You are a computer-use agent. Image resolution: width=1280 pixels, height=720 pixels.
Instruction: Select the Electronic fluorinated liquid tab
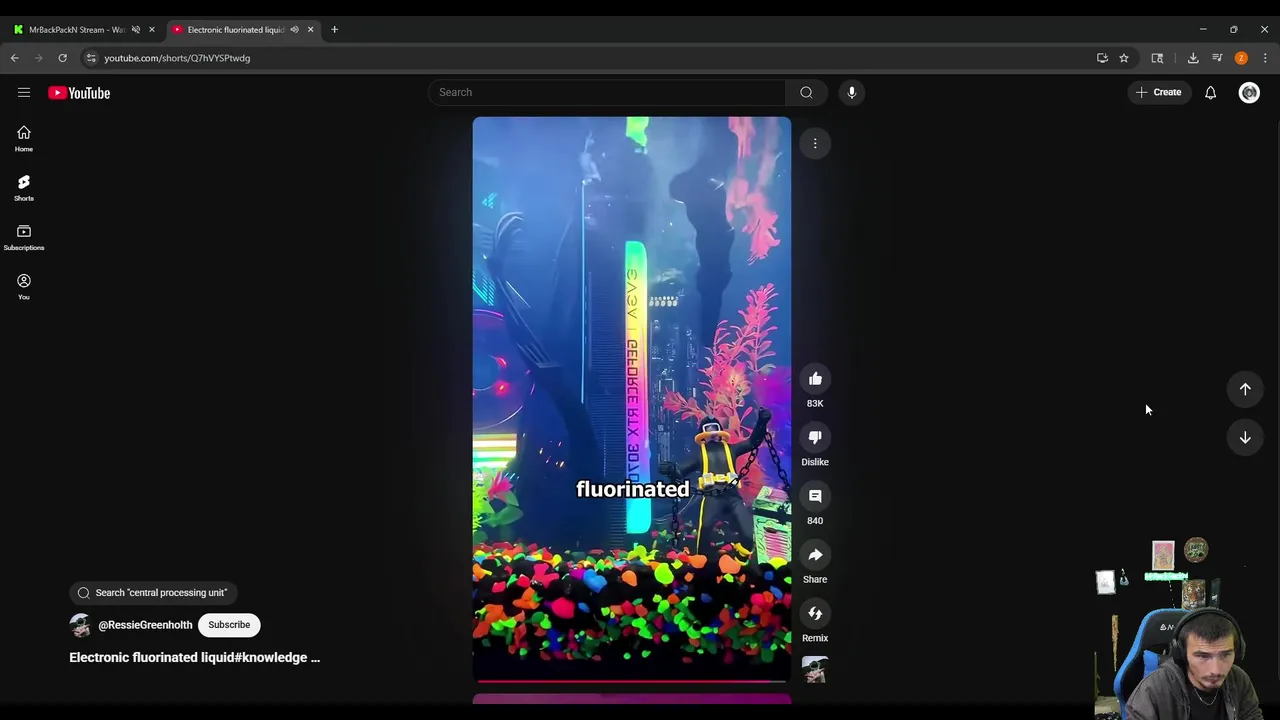[x=236, y=30]
